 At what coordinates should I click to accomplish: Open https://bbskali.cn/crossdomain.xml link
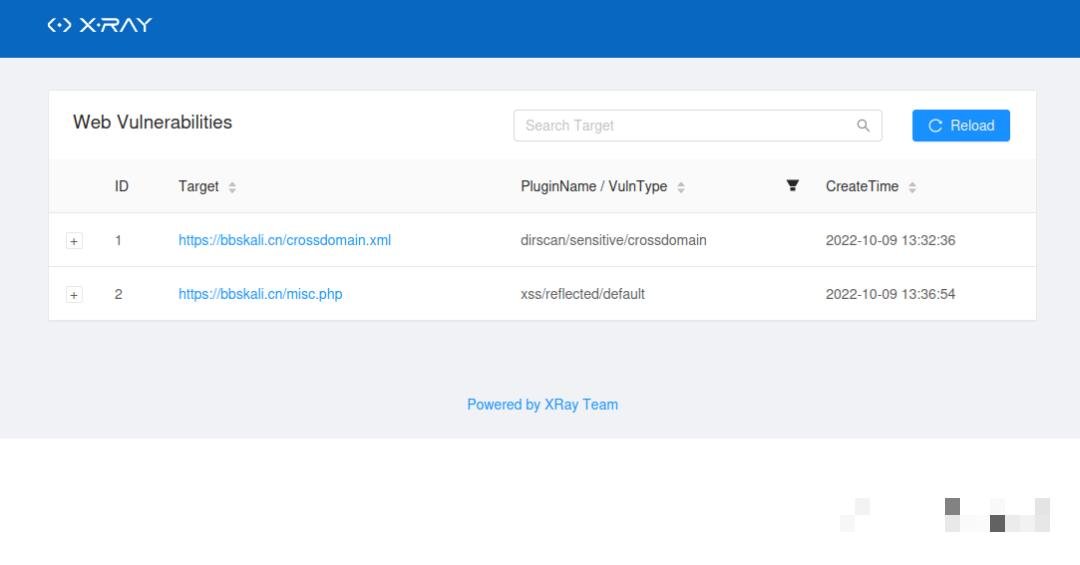(x=284, y=240)
